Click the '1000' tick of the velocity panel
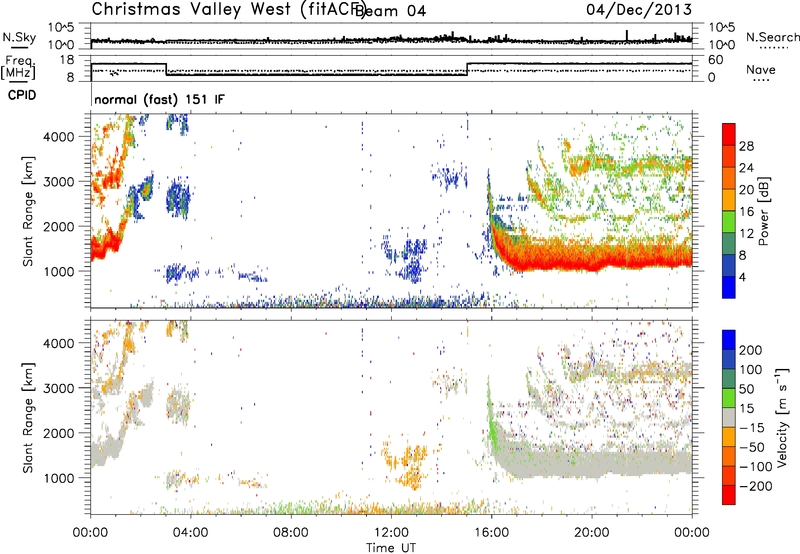Screen dimensions: 800x554 tap(59, 478)
